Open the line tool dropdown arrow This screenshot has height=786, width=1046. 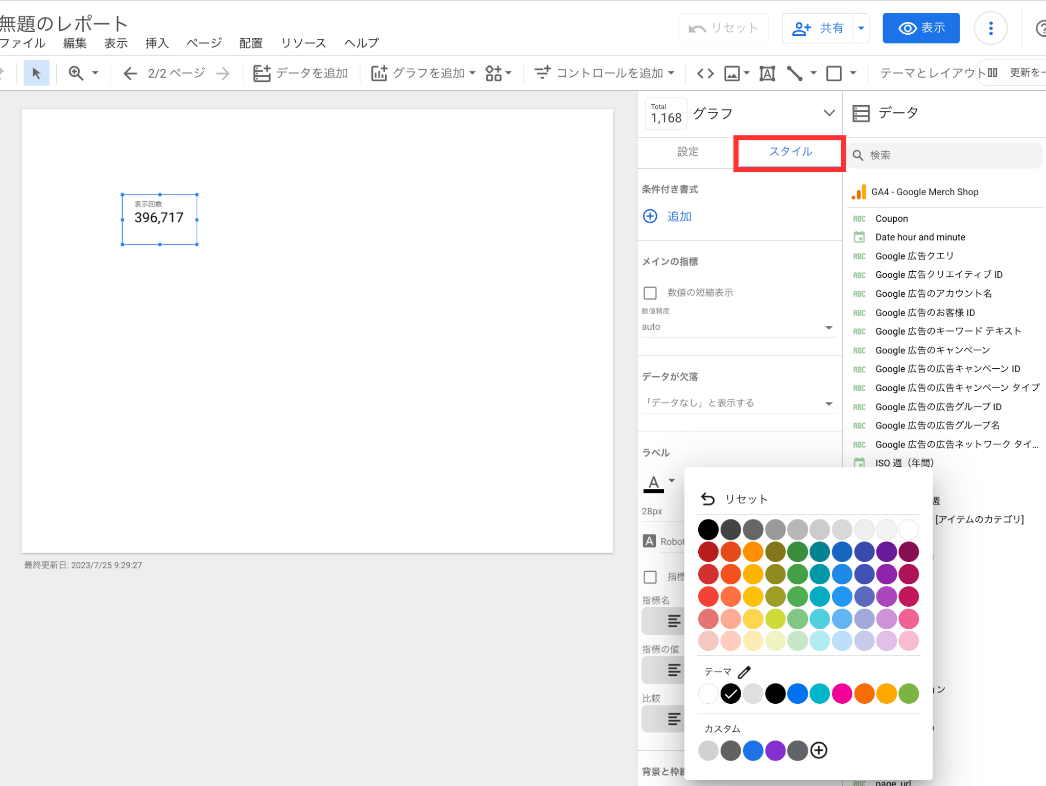point(813,73)
